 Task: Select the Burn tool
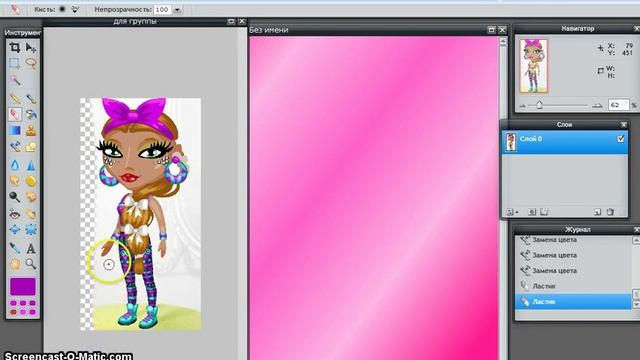pos(31,197)
